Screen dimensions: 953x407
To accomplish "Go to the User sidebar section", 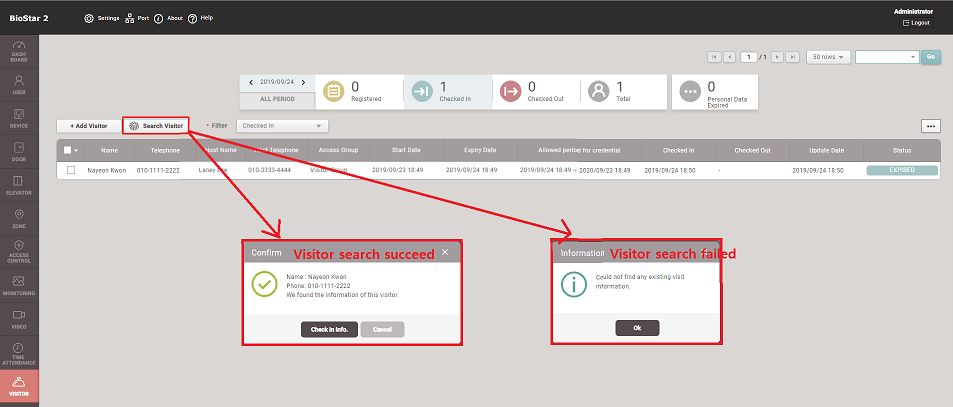I will (x=19, y=84).
